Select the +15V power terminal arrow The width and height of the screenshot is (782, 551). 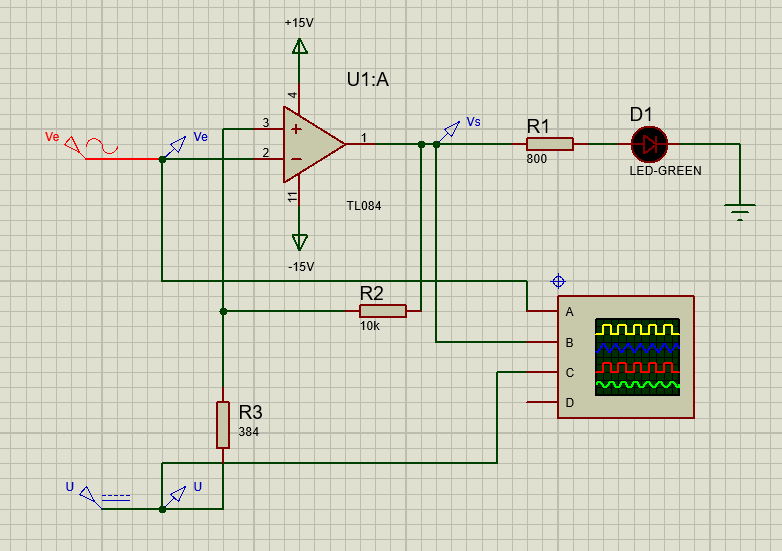click(x=300, y=47)
